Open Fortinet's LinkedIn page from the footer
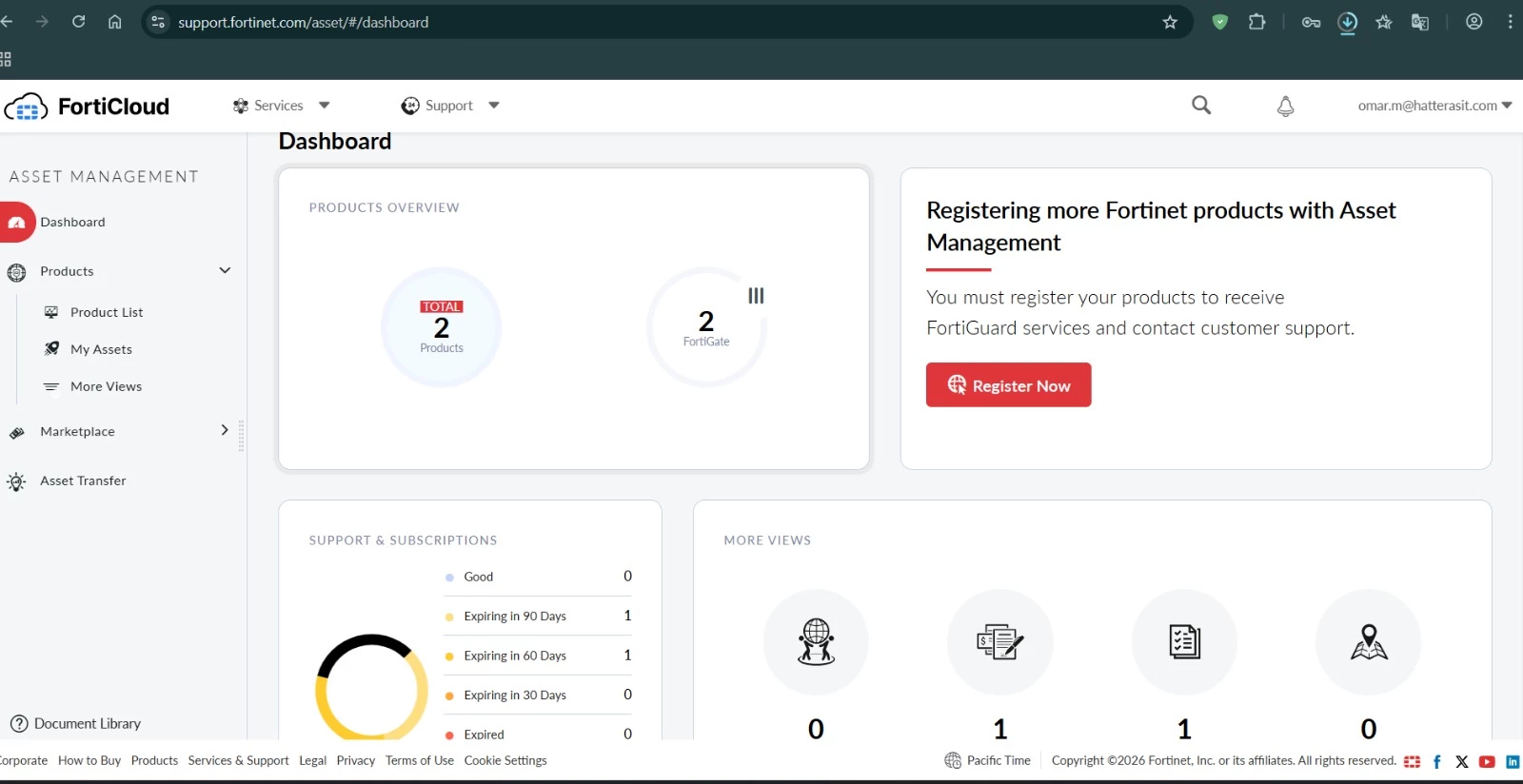 click(1513, 762)
